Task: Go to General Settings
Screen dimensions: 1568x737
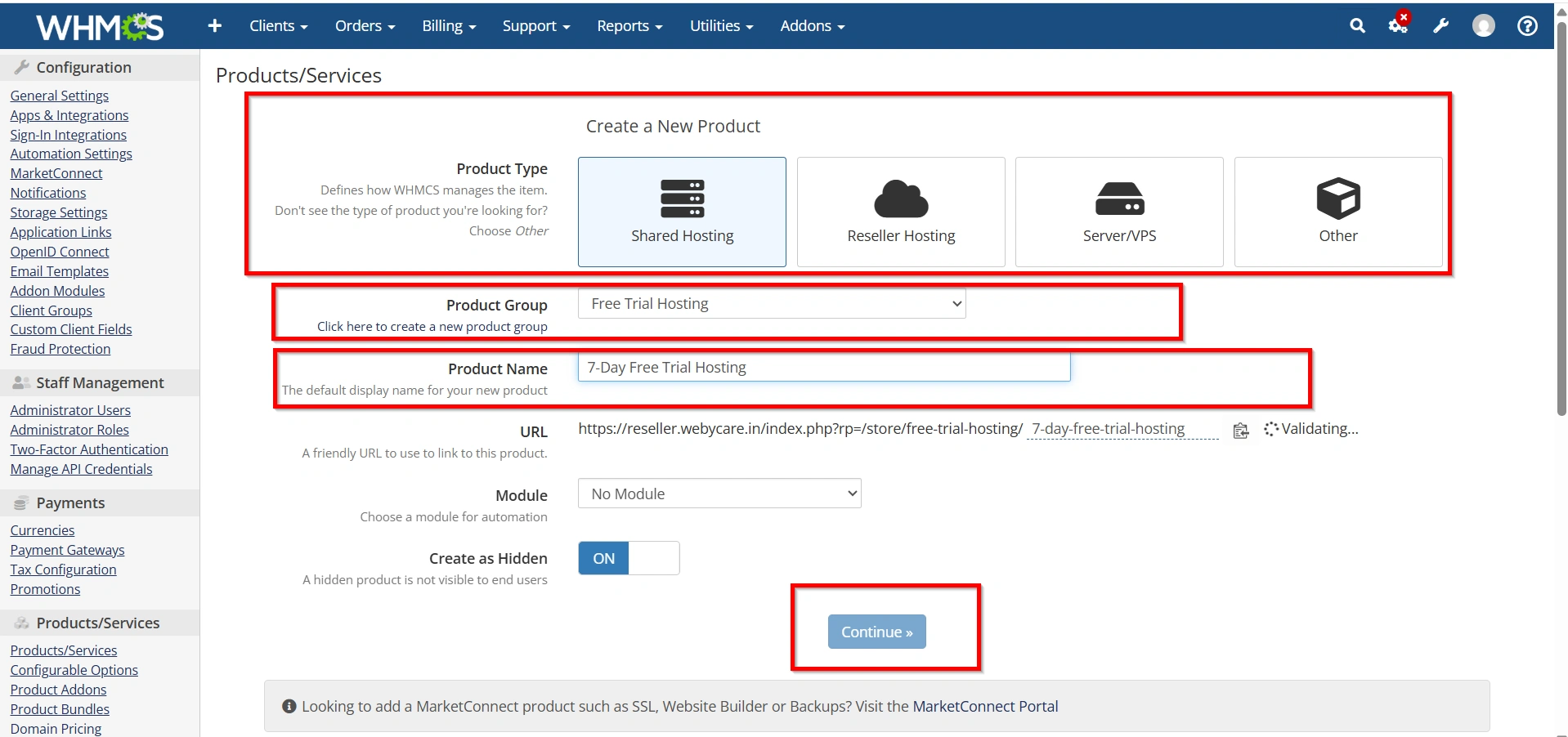Action: 59,96
